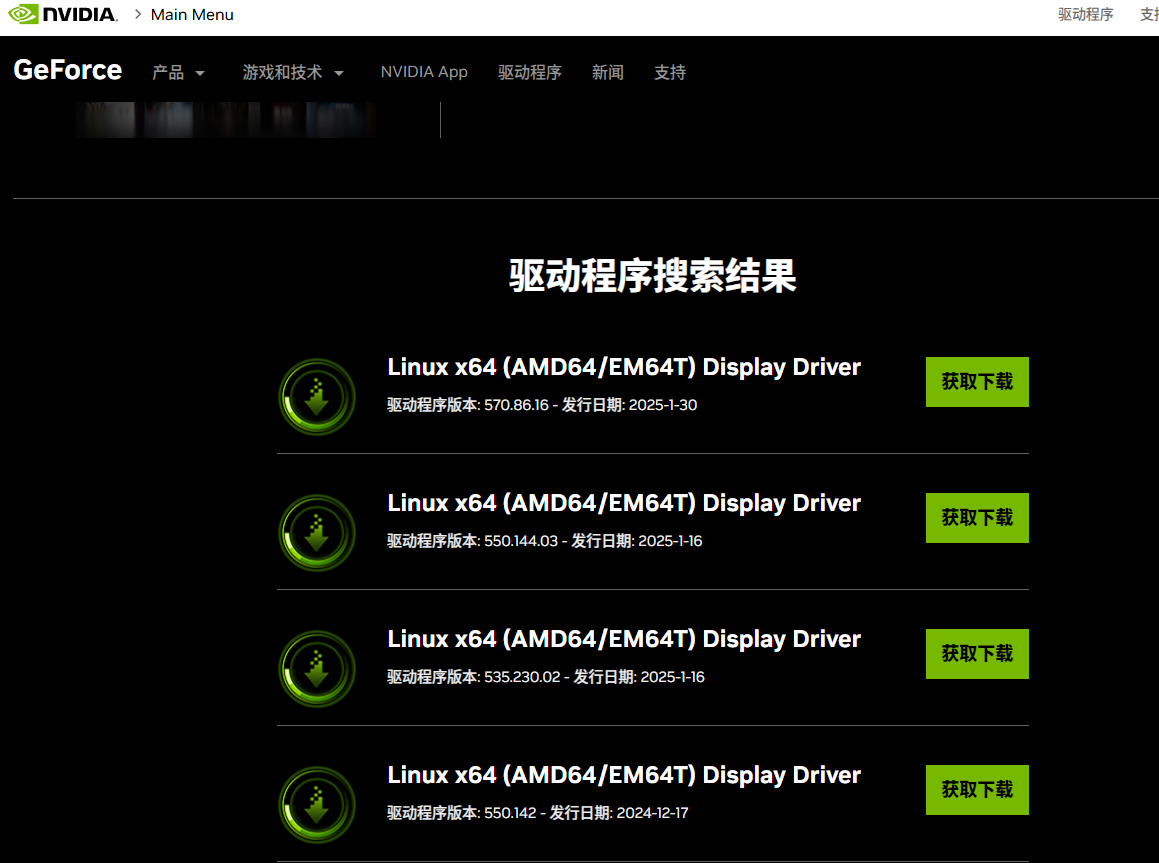This screenshot has width=1159, height=863.
Task: Click download icon for driver 550.142
Action: pyautogui.click(x=317, y=805)
